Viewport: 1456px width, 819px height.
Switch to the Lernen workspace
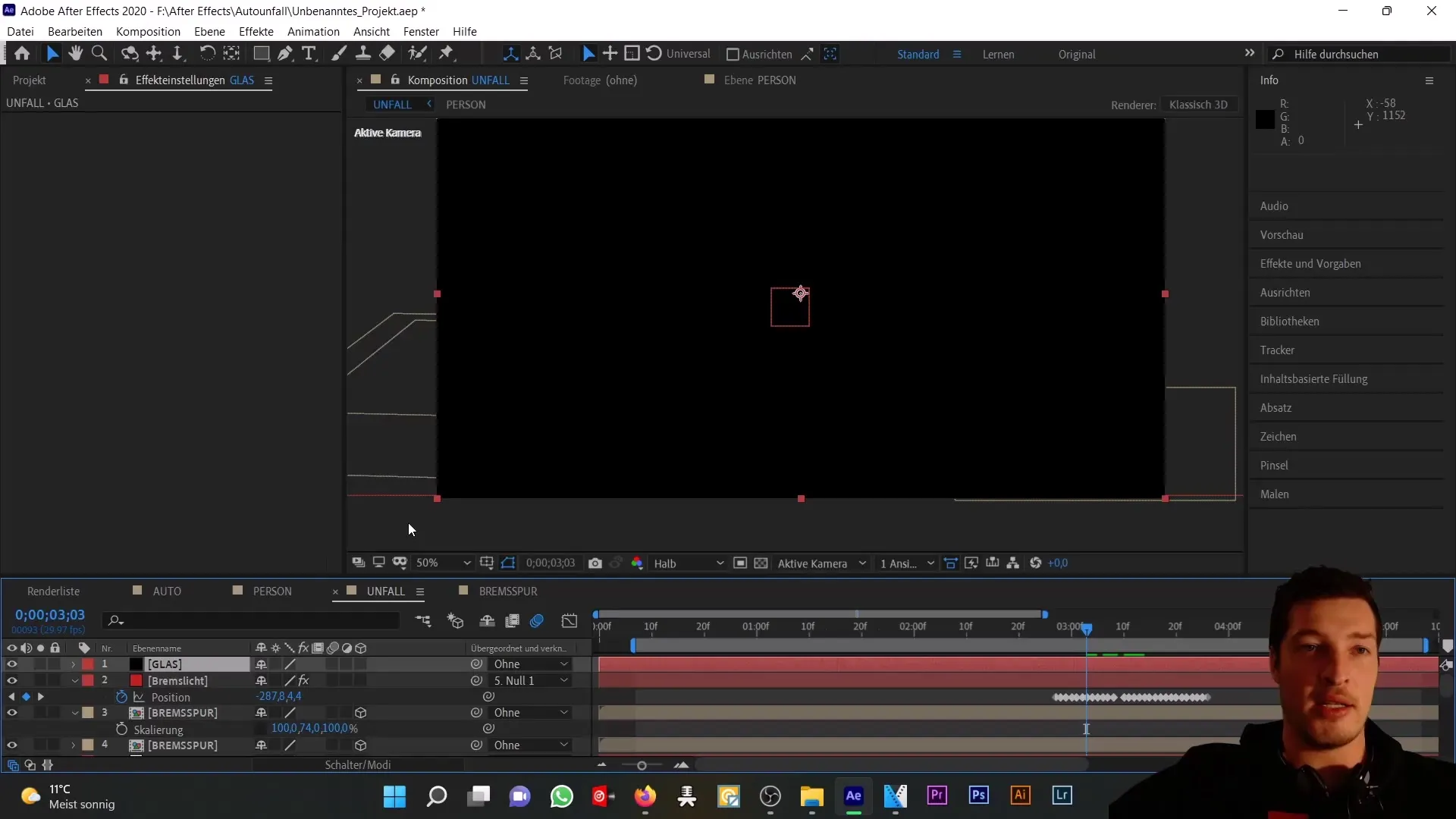(998, 55)
